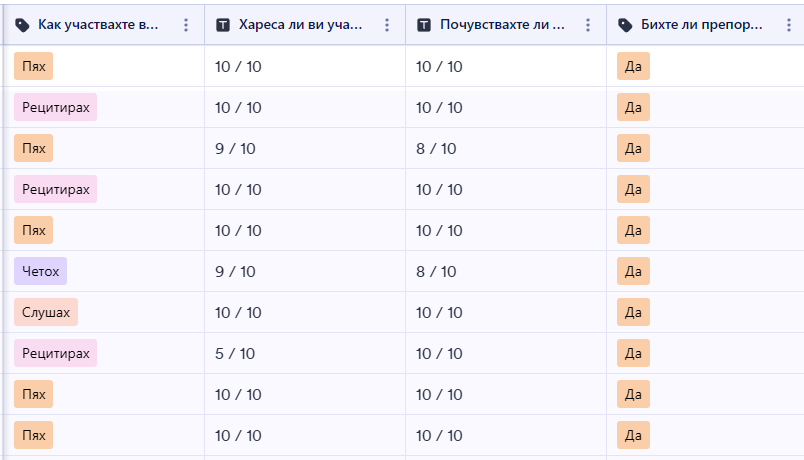Click text-type icon in 'Хареса ли ви уча...' header
The height and width of the screenshot is (460, 804).
click(223, 25)
